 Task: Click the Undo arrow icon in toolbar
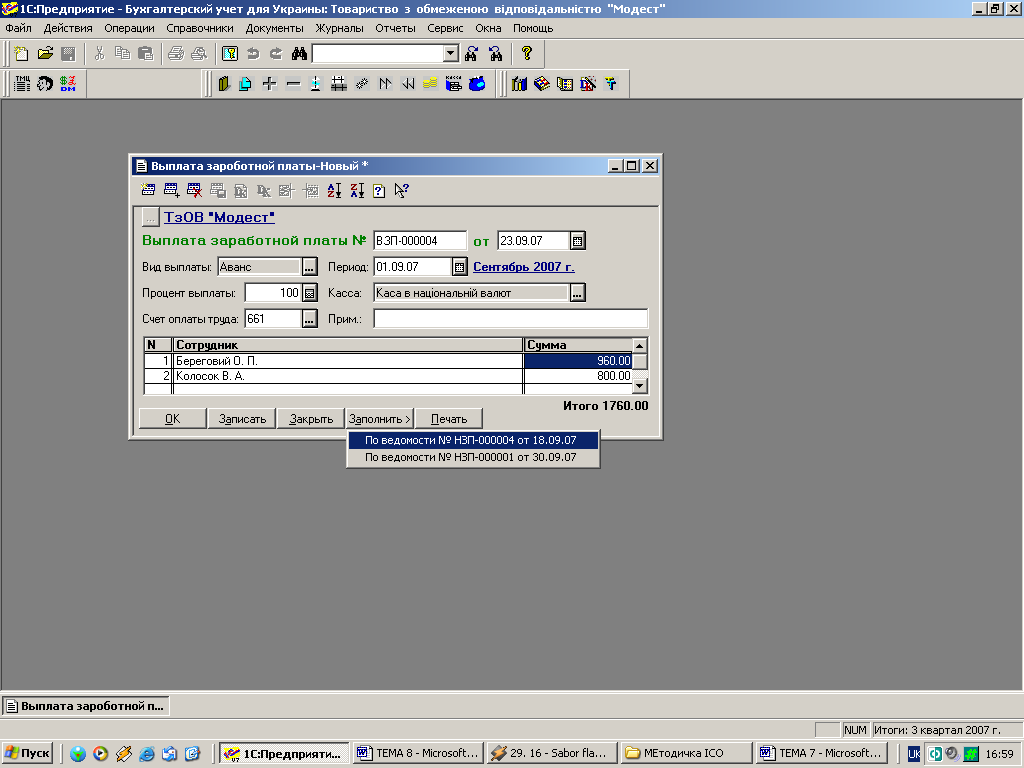253,54
